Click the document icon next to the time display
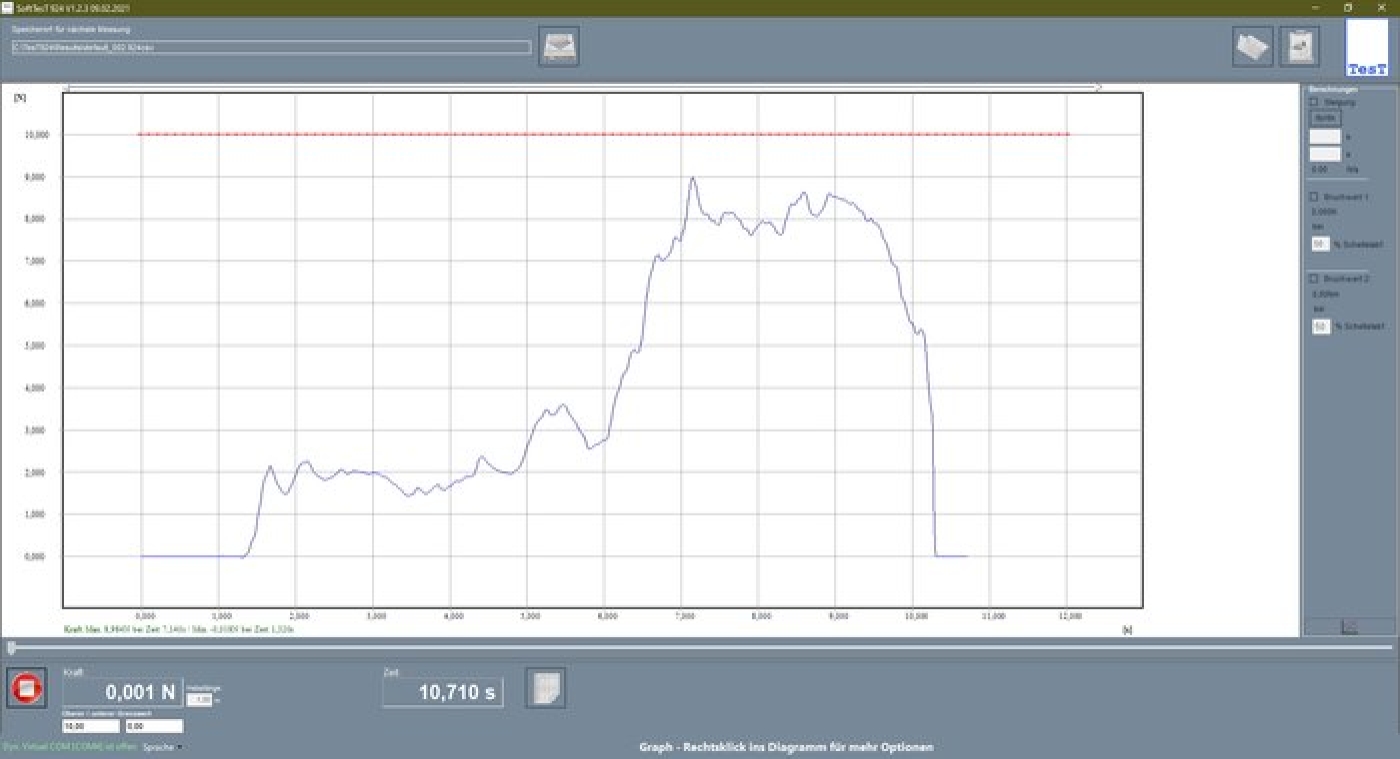 [545, 688]
